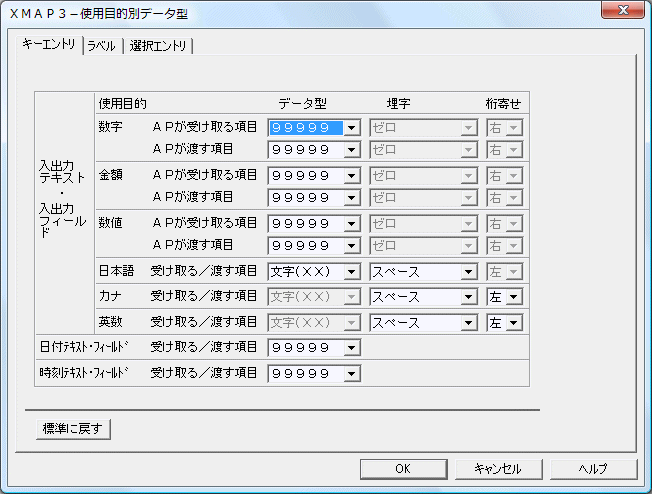
Task: Switch to the ラベル tab
Action: [101, 46]
